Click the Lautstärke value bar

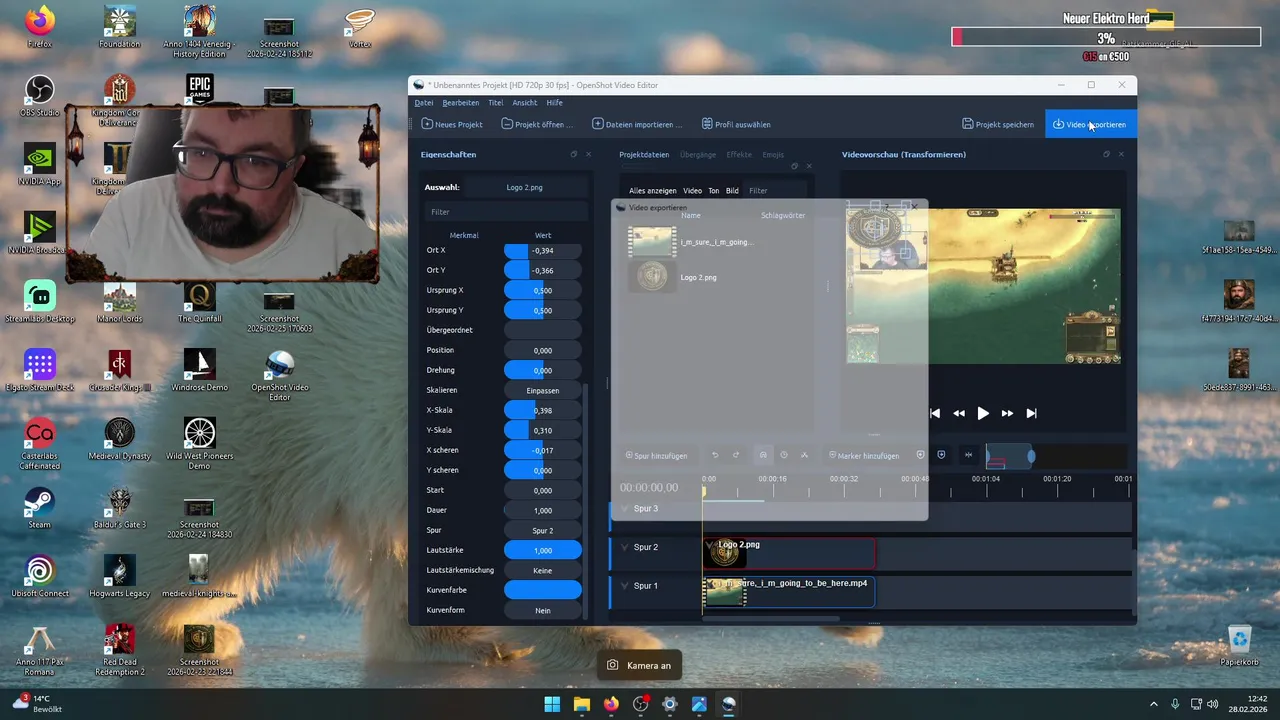point(543,550)
